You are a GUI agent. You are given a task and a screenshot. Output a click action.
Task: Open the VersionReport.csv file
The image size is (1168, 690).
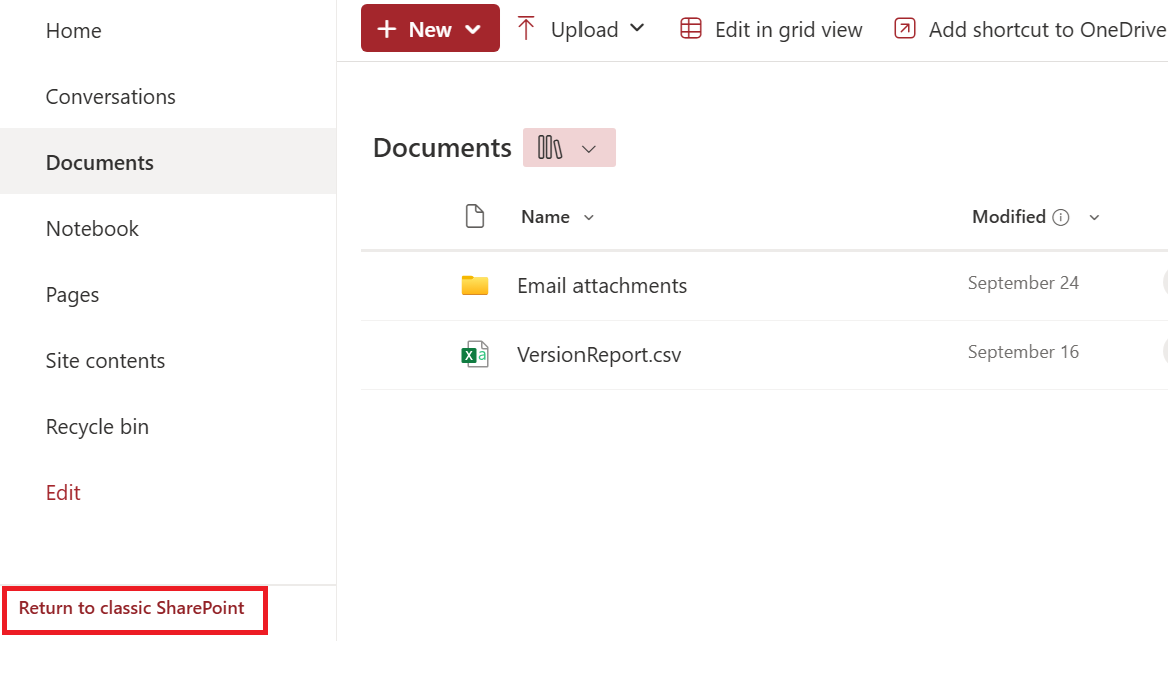coord(599,355)
